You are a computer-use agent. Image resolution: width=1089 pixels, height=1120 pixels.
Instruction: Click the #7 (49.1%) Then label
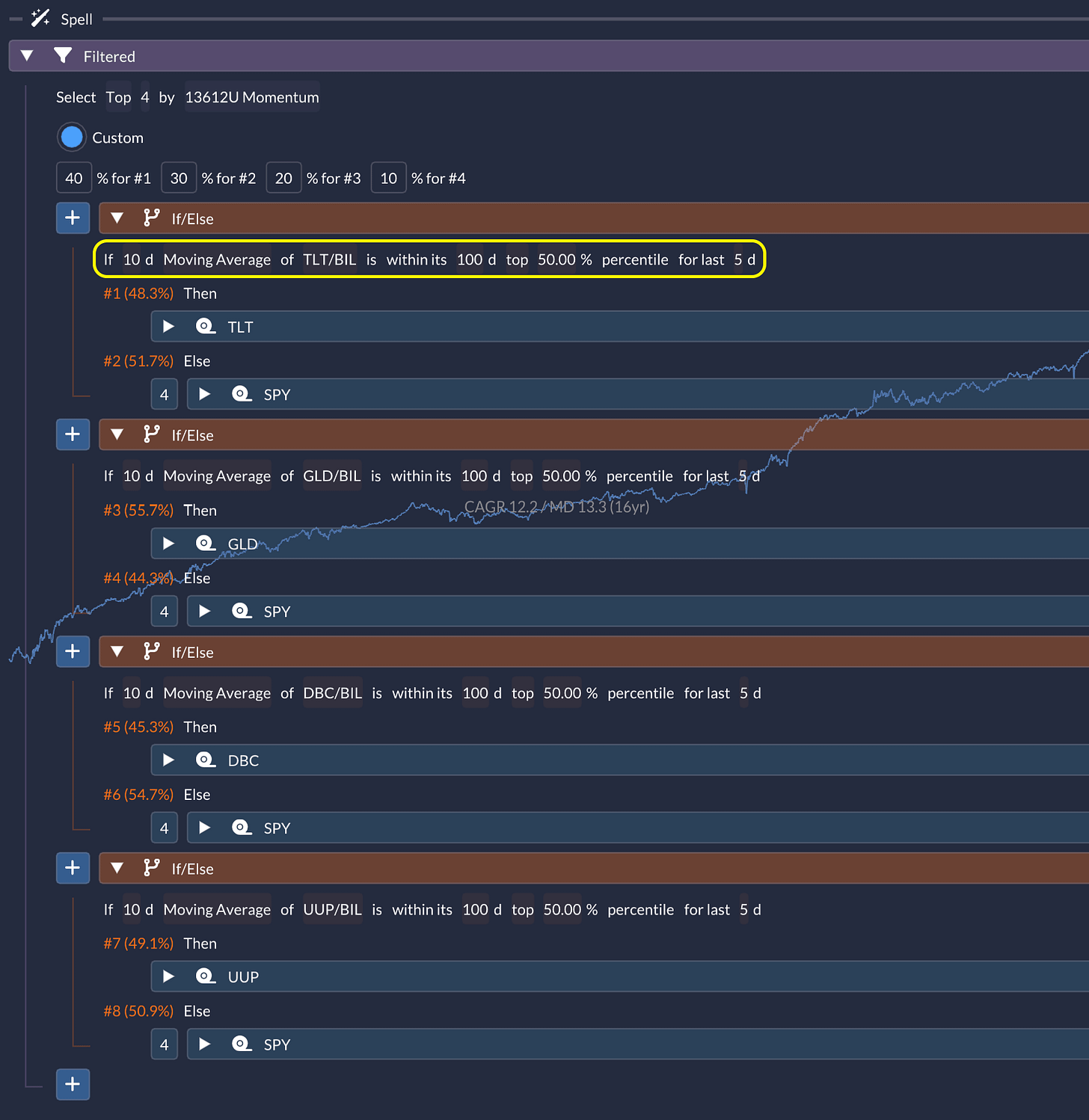[x=160, y=944]
